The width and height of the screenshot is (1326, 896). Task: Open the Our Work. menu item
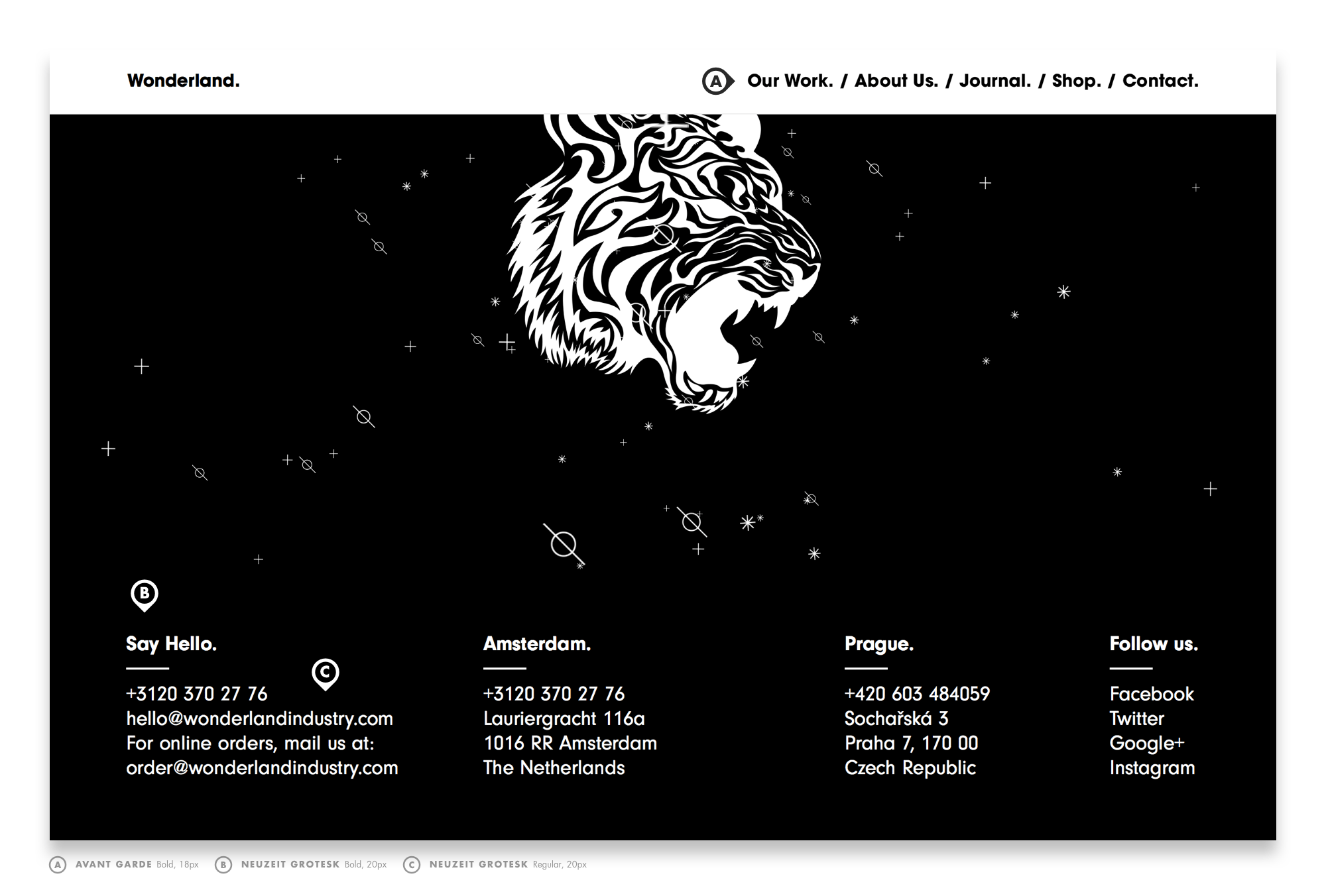point(790,81)
